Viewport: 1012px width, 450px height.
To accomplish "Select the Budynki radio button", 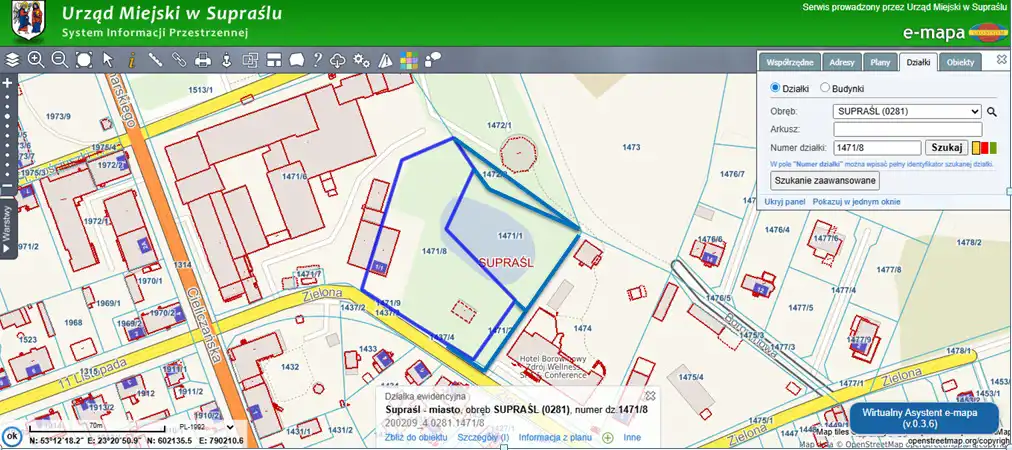I will (825, 88).
